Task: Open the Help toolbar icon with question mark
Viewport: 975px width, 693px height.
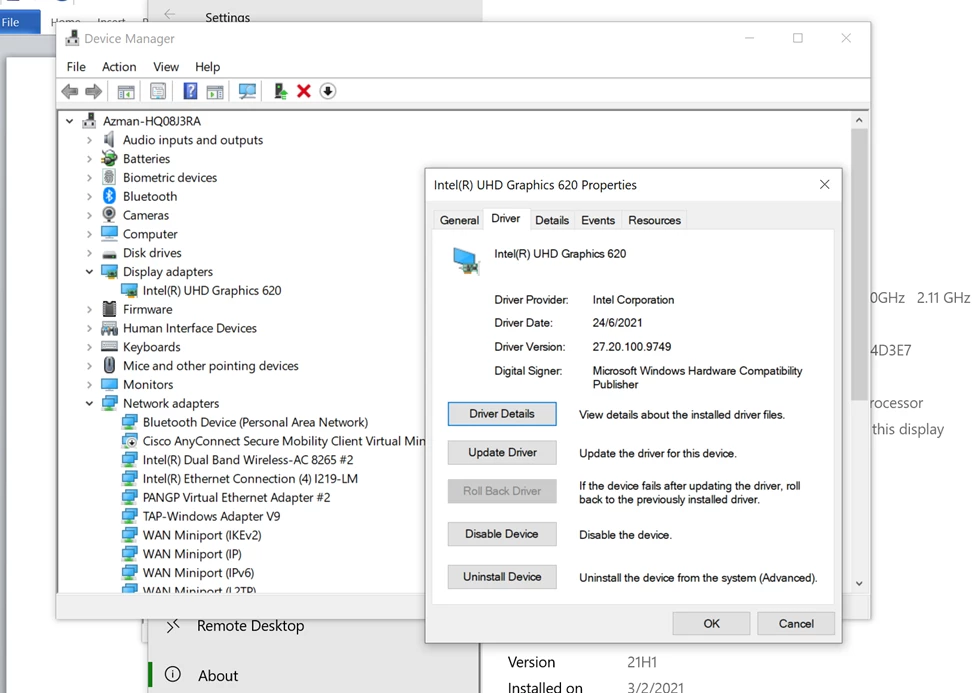Action: click(x=190, y=91)
